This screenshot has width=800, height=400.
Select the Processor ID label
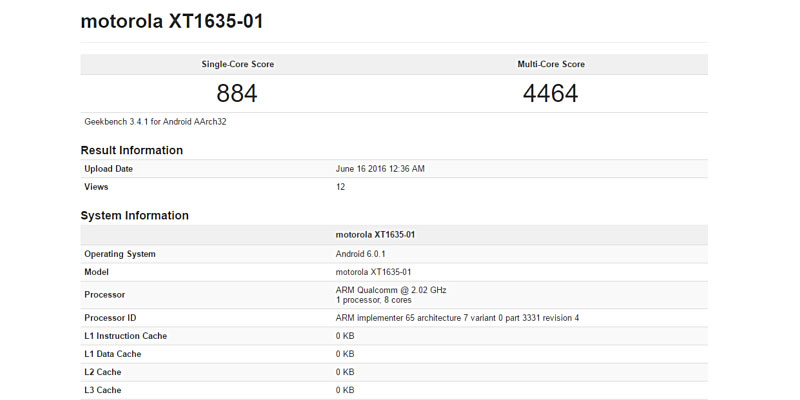coord(110,318)
